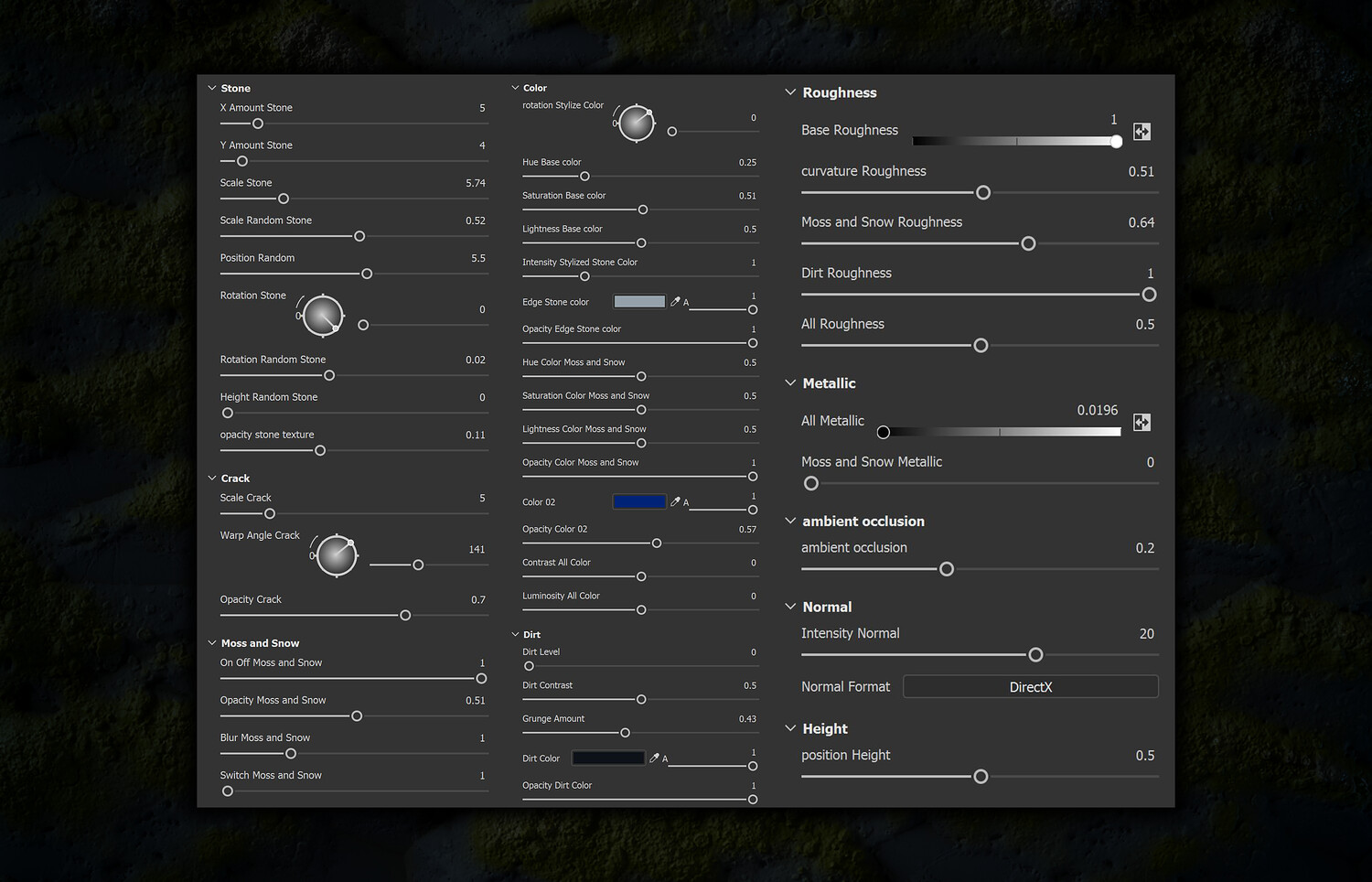Click the Dirt Level slider handle
Image resolution: width=1372 pixels, height=882 pixels.
point(529,666)
